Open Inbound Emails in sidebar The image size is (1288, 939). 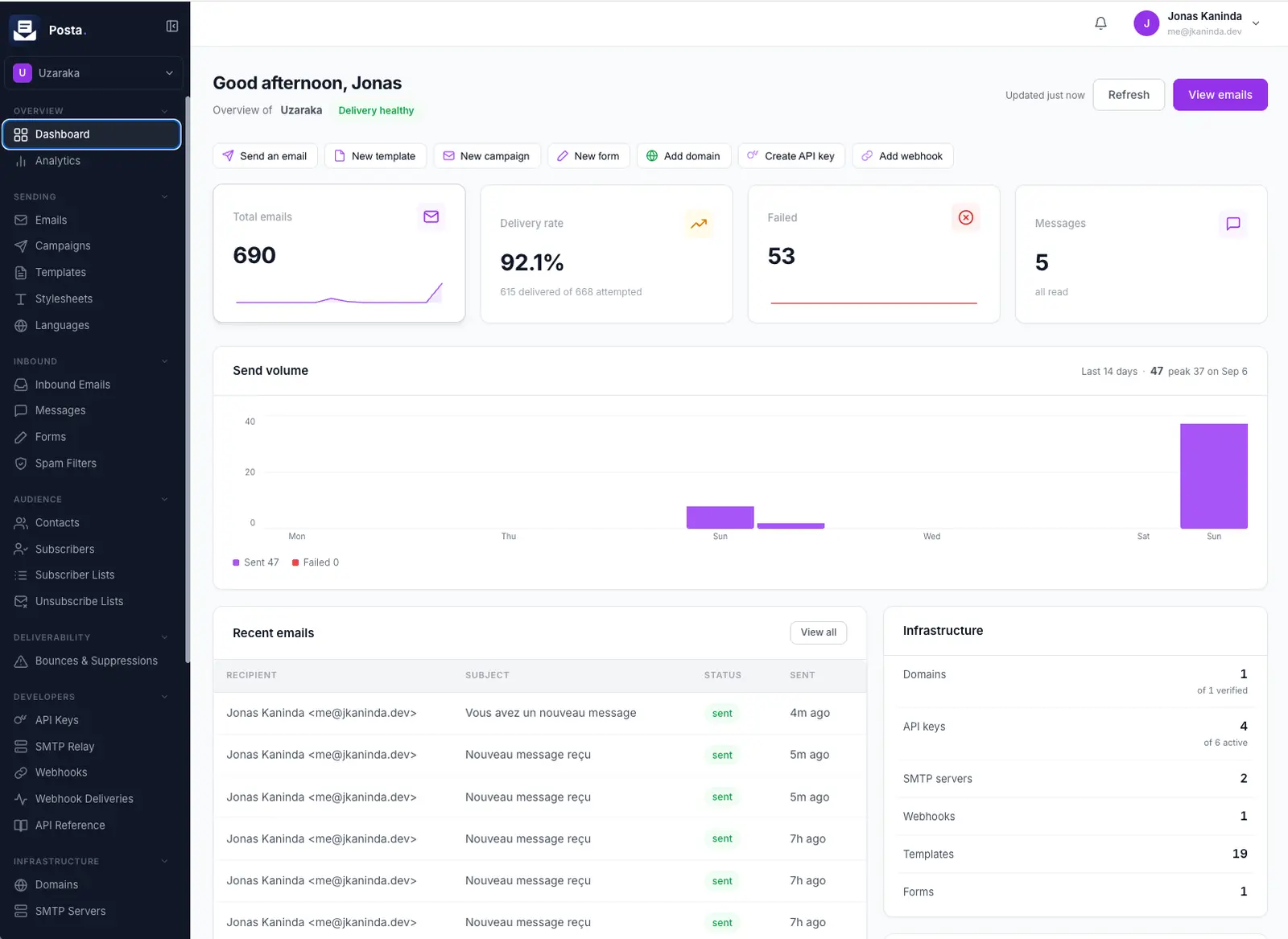coord(91,385)
